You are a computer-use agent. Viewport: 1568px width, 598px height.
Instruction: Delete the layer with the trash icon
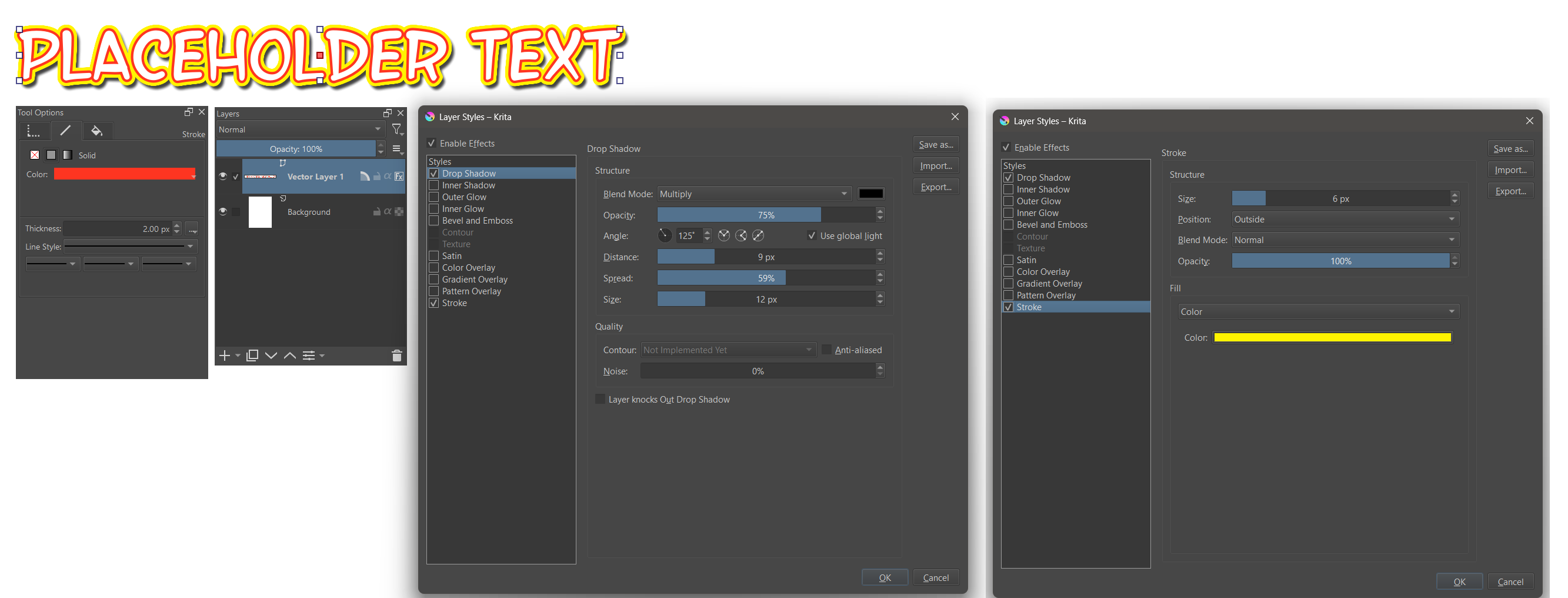pyautogui.click(x=397, y=356)
